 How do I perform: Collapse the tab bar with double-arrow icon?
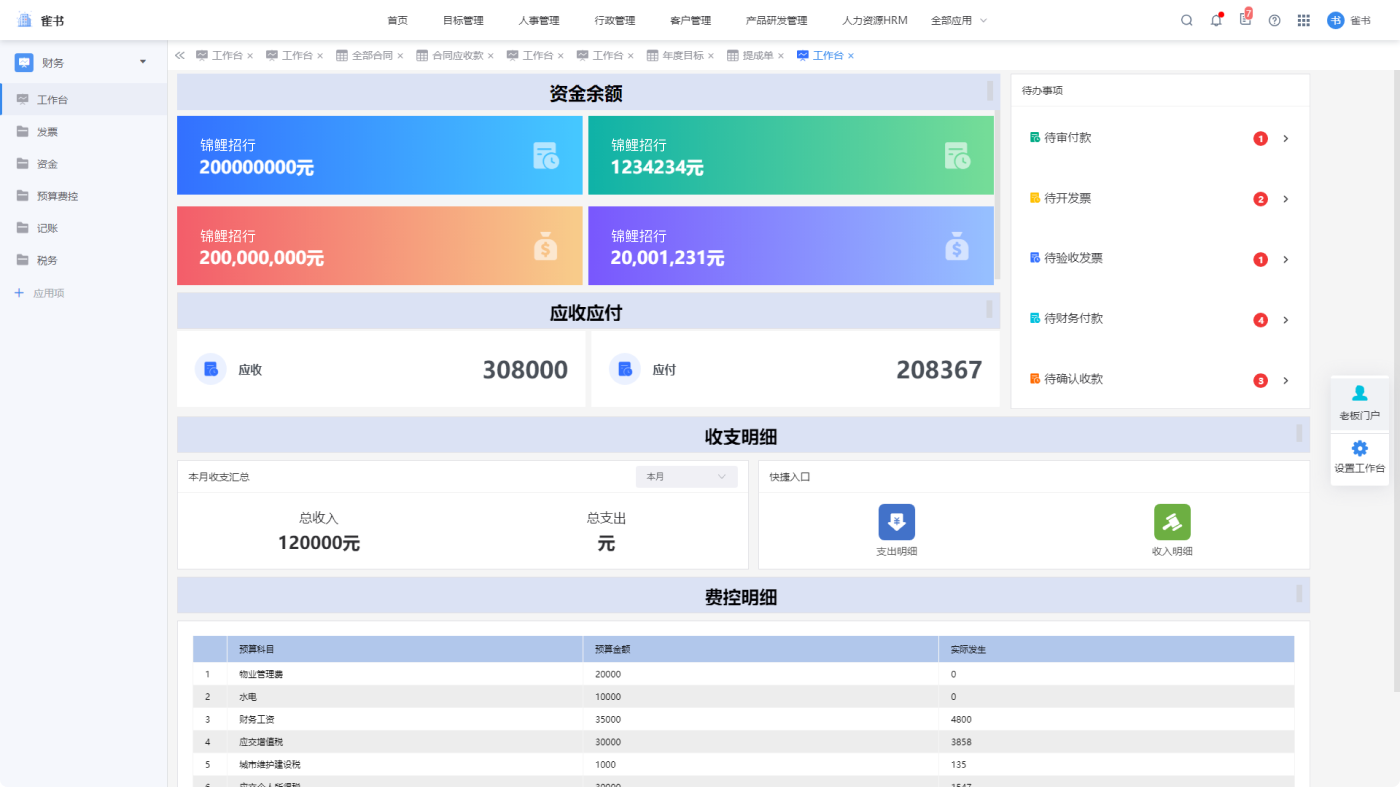pyautogui.click(x=180, y=56)
